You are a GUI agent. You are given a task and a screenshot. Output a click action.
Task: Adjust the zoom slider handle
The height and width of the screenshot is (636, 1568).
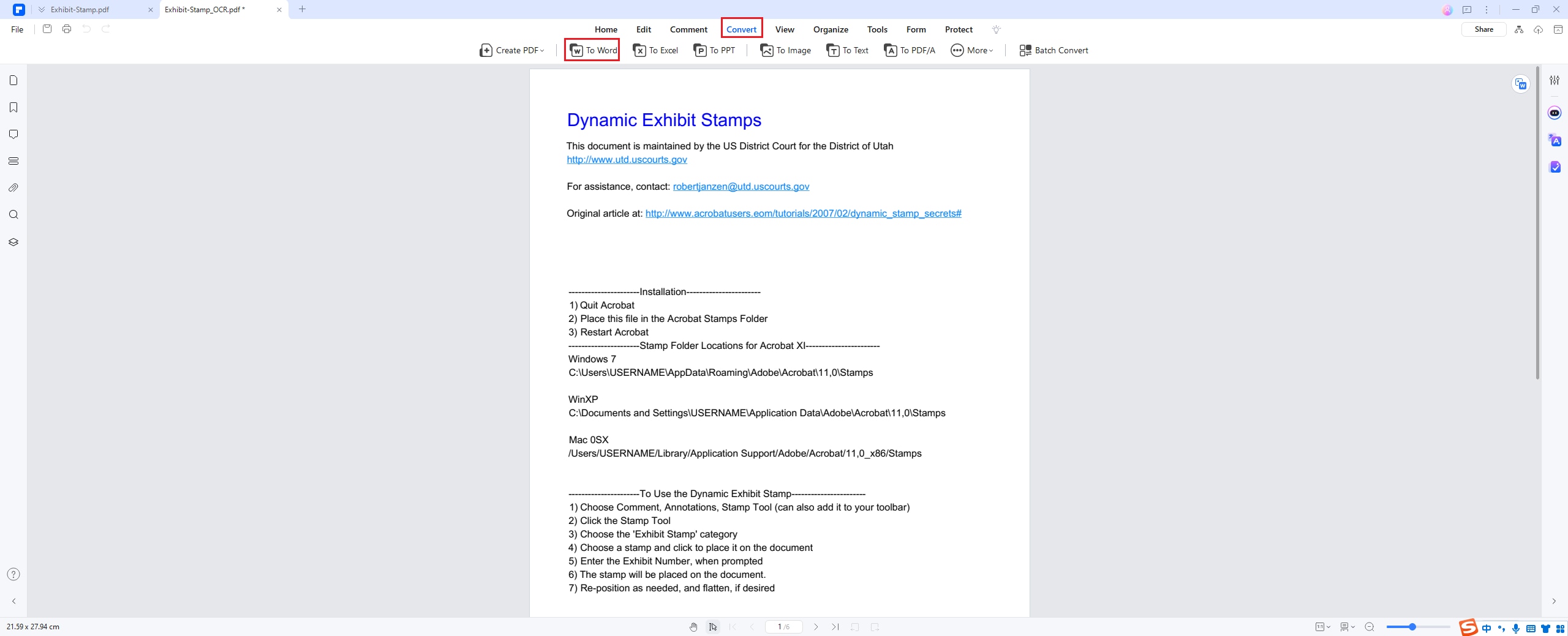1412,627
